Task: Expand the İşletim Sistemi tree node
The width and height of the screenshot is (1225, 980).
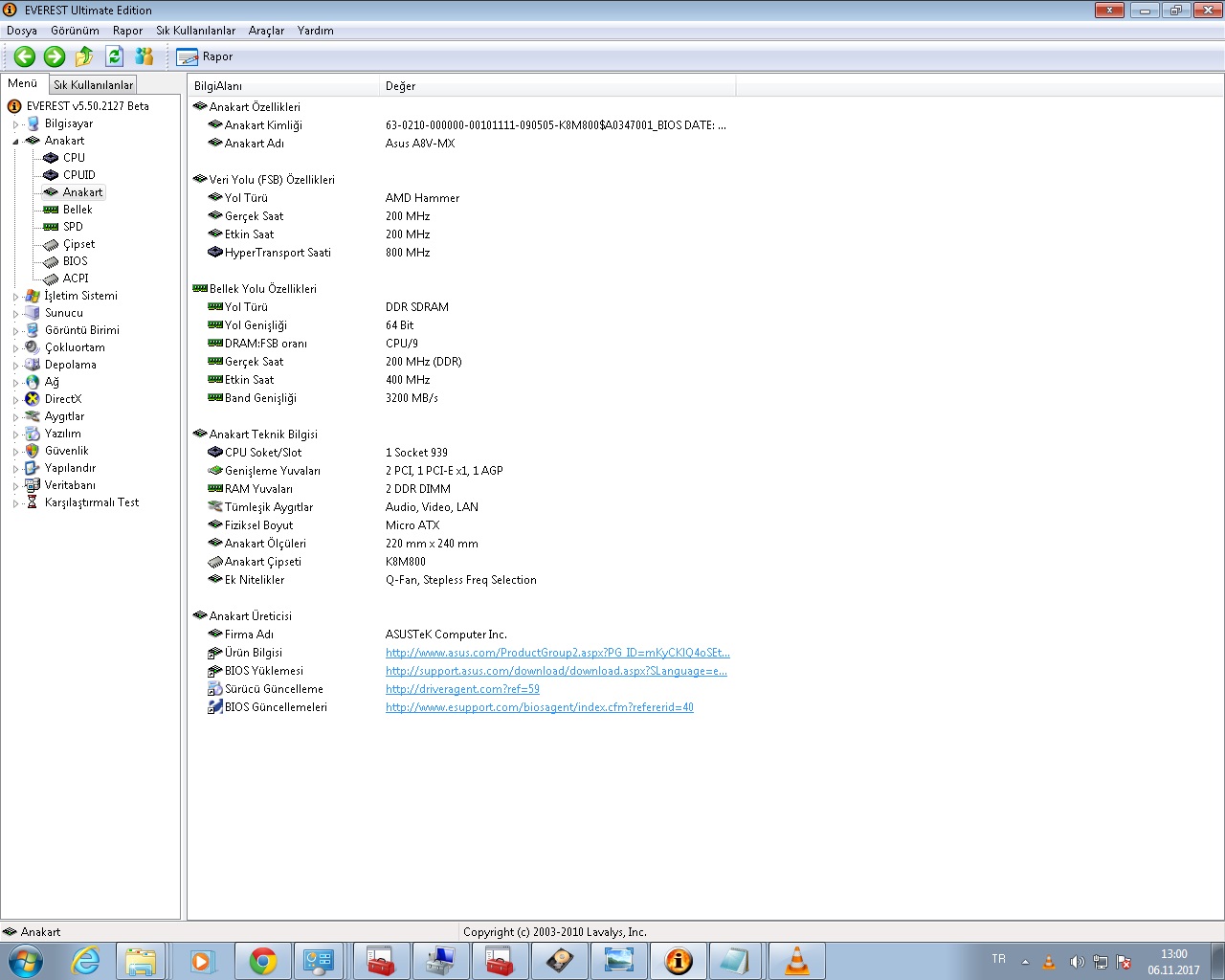Action: pyautogui.click(x=15, y=297)
